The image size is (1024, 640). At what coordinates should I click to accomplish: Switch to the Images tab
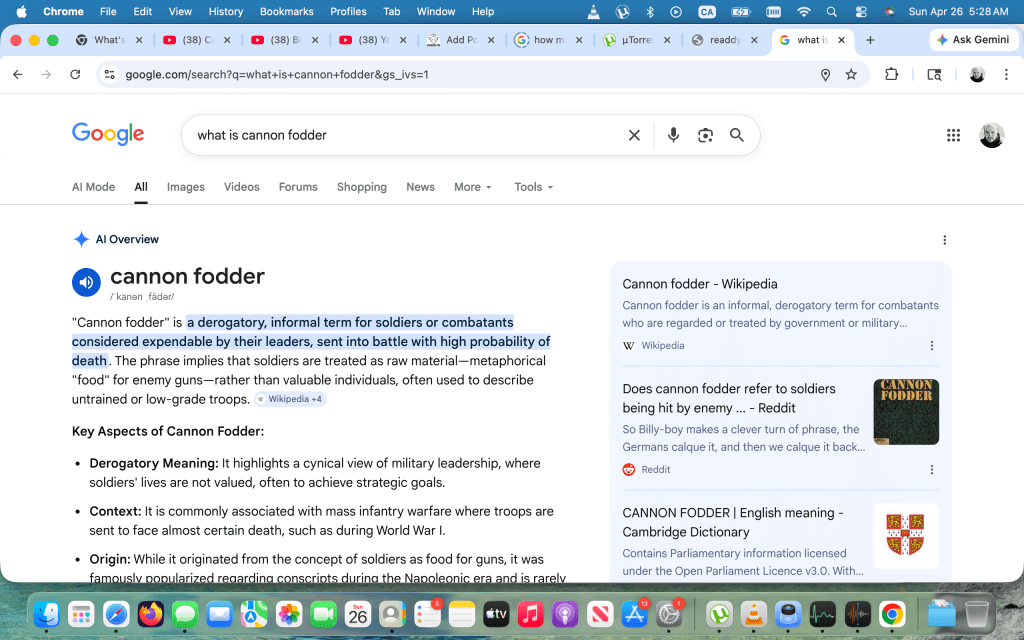click(185, 187)
